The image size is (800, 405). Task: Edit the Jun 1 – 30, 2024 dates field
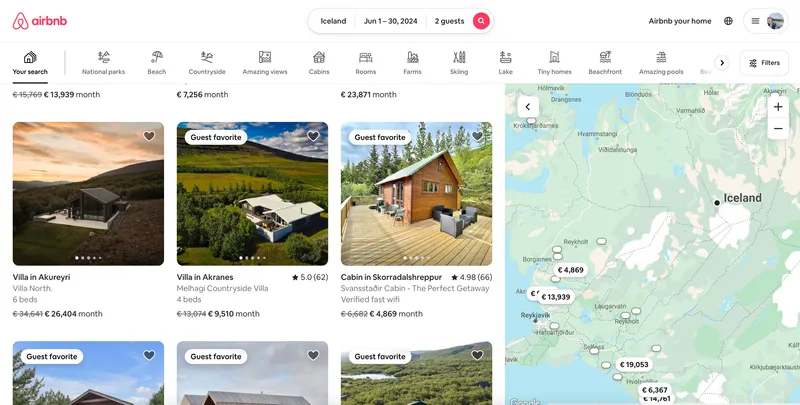tap(390, 21)
